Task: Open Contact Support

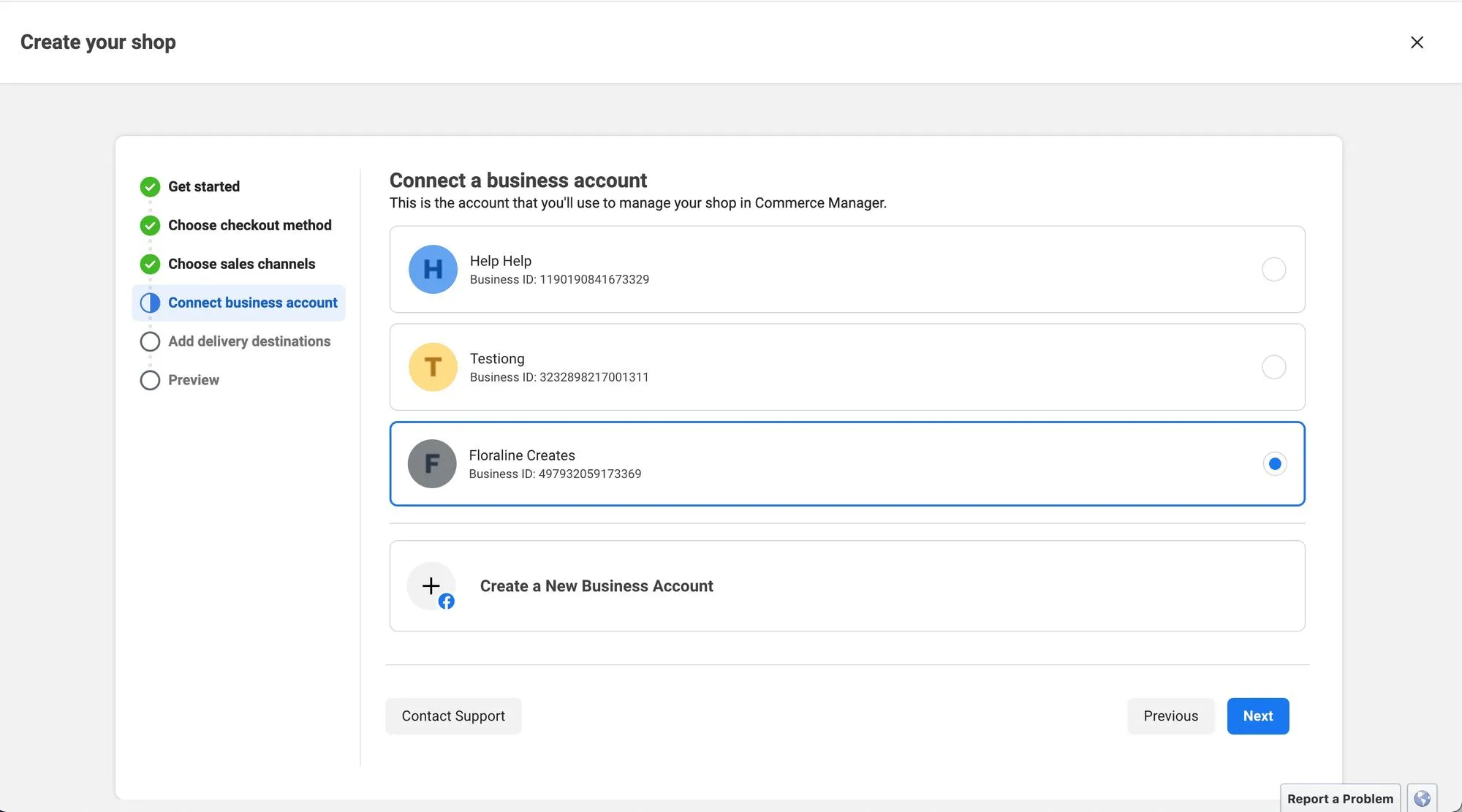Action: [453, 716]
